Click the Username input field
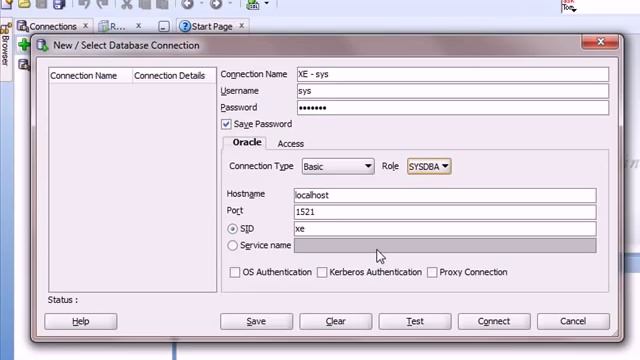 453,91
